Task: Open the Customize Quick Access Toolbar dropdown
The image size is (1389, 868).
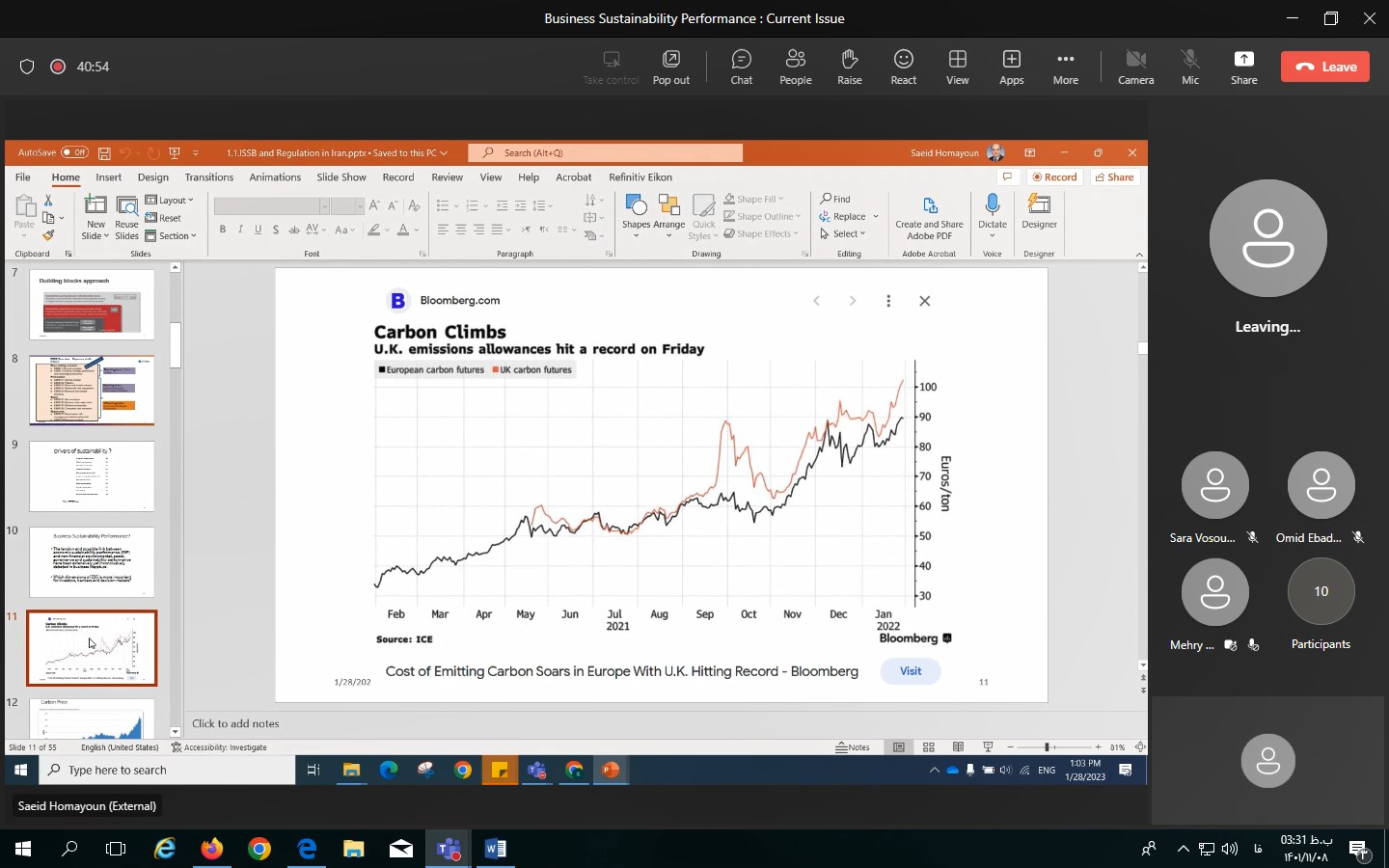Action: [x=196, y=152]
